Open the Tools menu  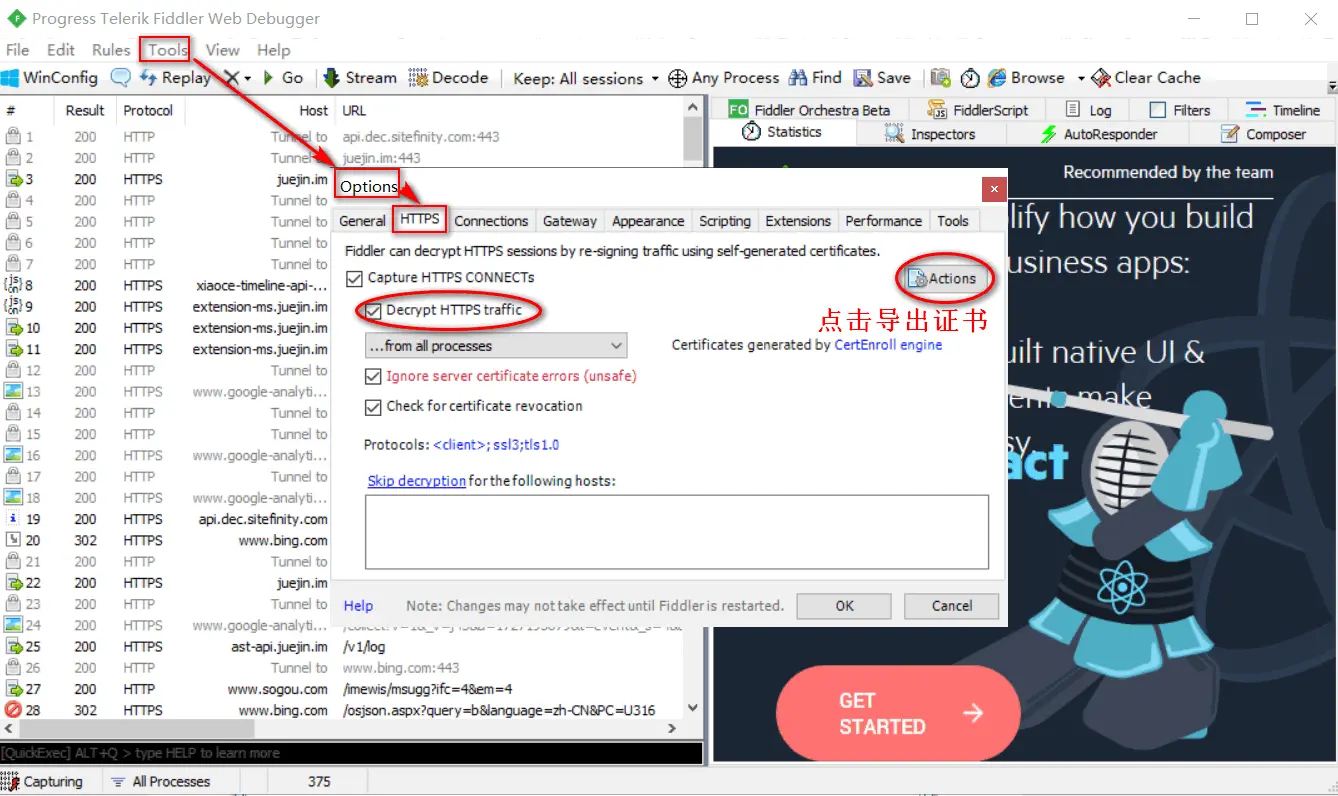(168, 50)
